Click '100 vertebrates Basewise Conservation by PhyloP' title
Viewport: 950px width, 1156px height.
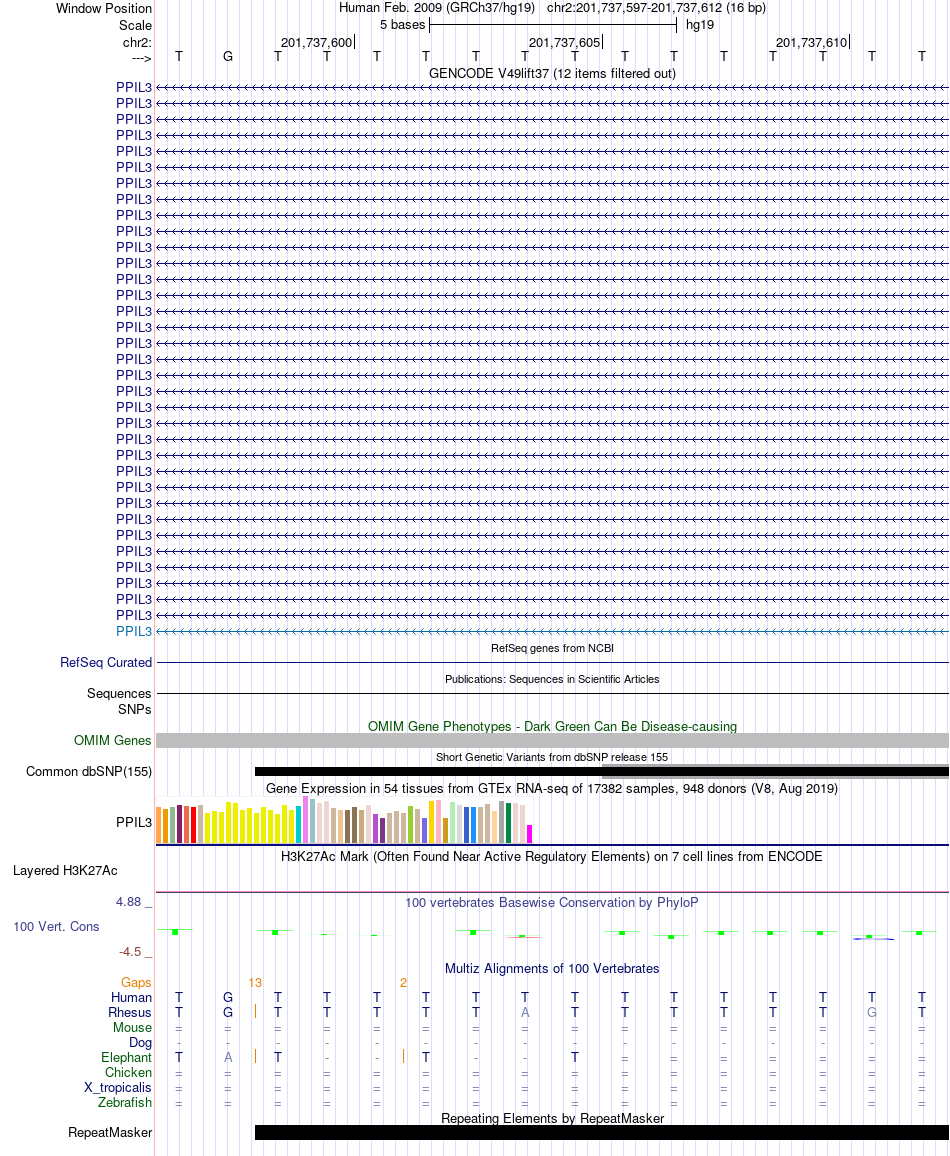tap(552, 902)
